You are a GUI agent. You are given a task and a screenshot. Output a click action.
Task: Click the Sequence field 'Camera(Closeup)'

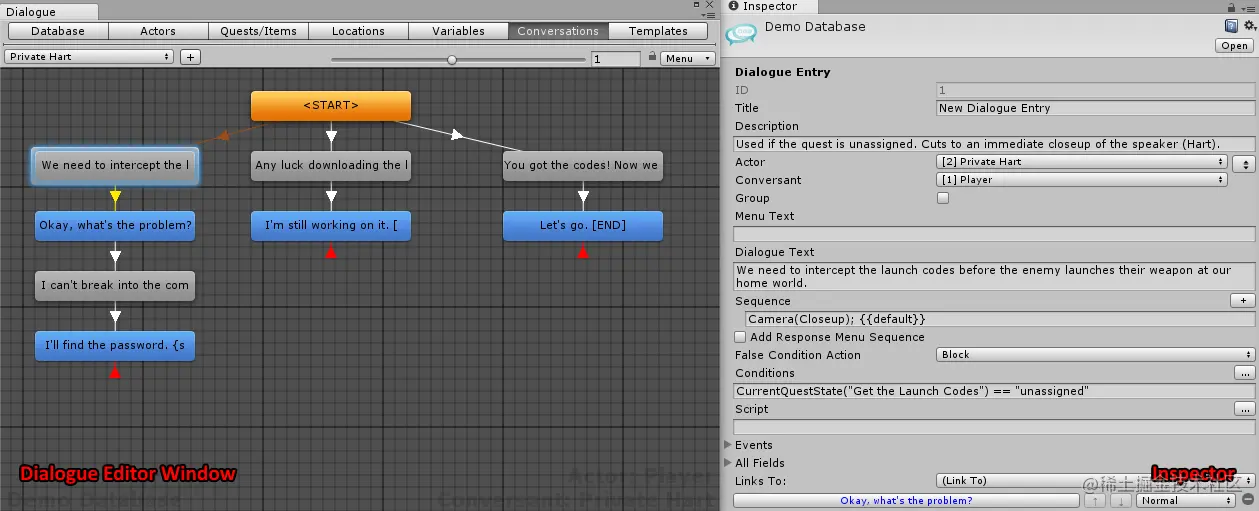[1000, 319]
